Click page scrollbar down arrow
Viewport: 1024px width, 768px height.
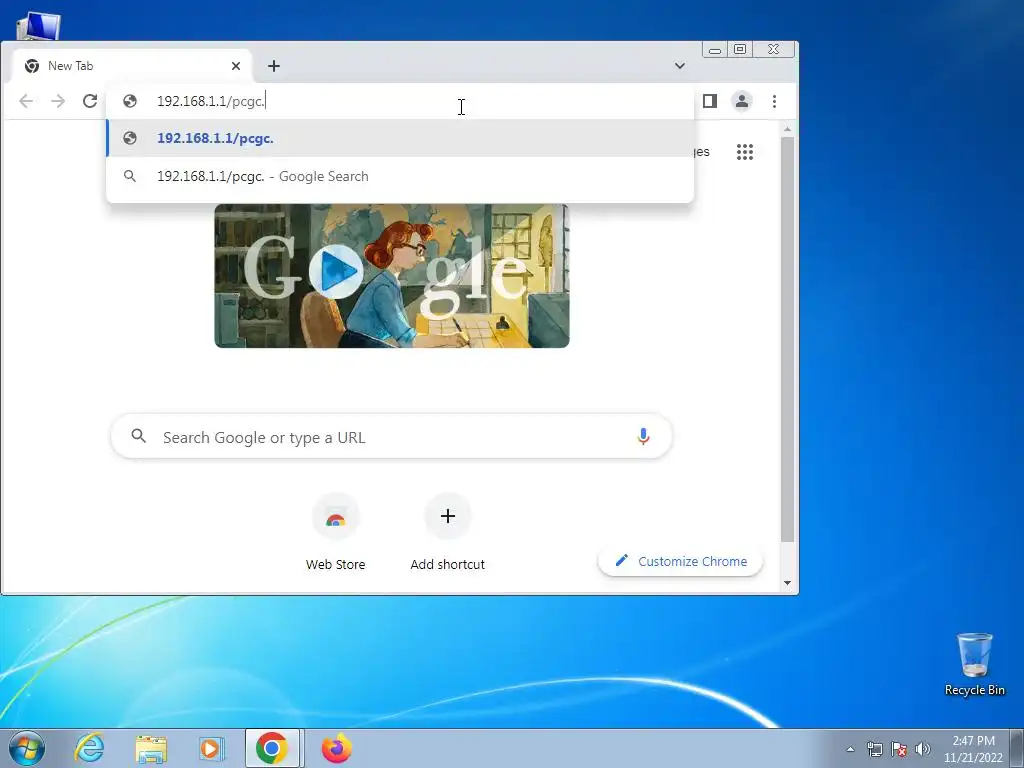click(788, 583)
